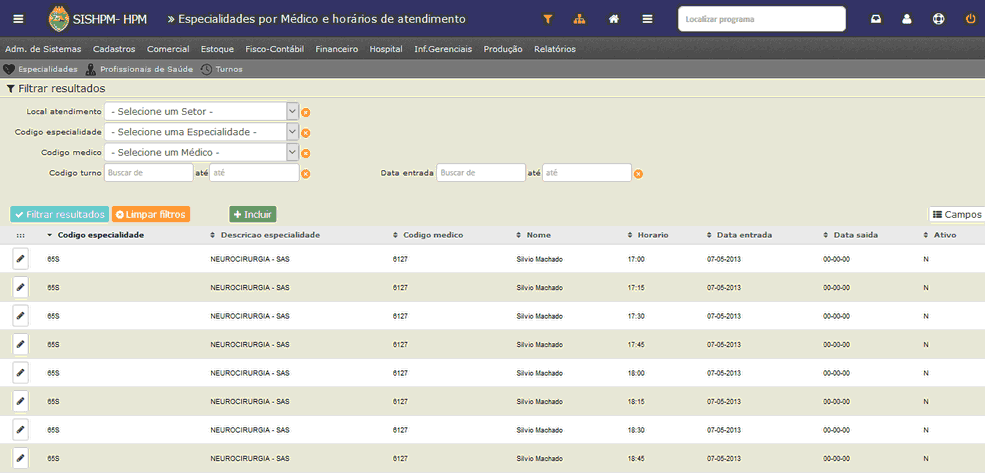Screen dimensions: 985x475
Task: Go to Turnos submenu
Action: [222, 69]
